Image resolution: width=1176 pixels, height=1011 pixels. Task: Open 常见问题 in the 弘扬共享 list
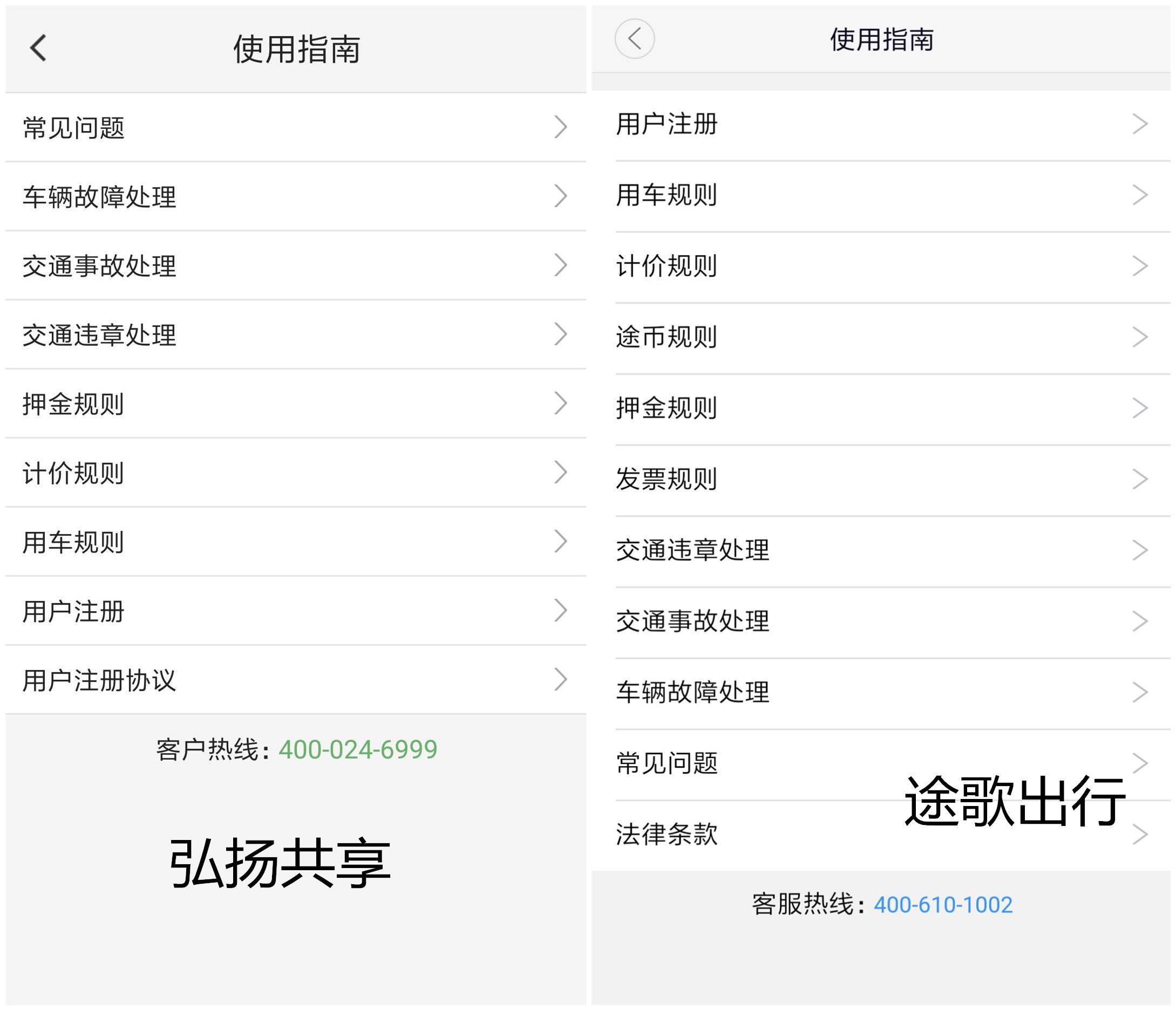click(x=296, y=127)
